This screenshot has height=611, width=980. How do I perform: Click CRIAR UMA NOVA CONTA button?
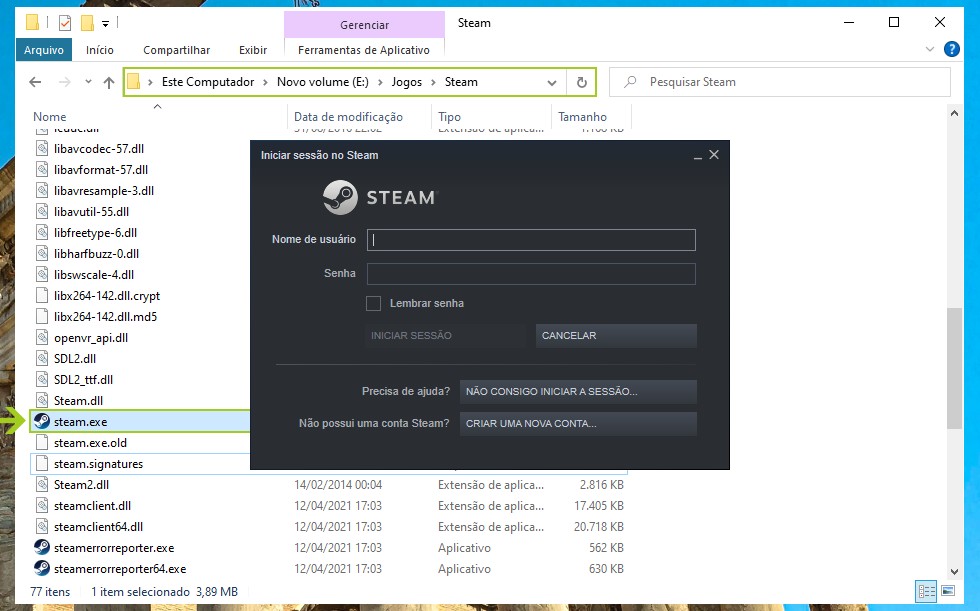click(x=578, y=424)
